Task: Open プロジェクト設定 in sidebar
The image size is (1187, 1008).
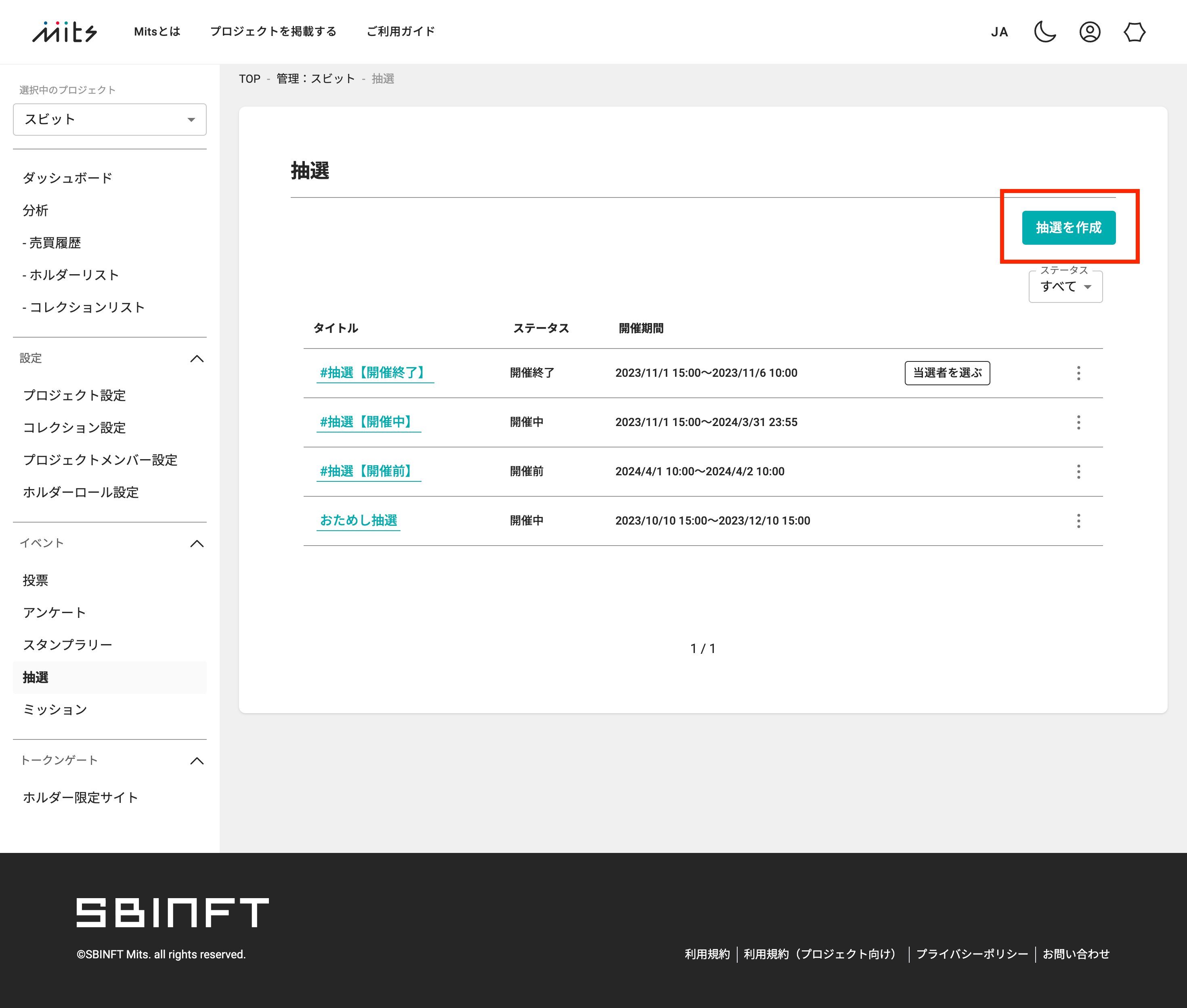Action: click(x=74, y=395)
